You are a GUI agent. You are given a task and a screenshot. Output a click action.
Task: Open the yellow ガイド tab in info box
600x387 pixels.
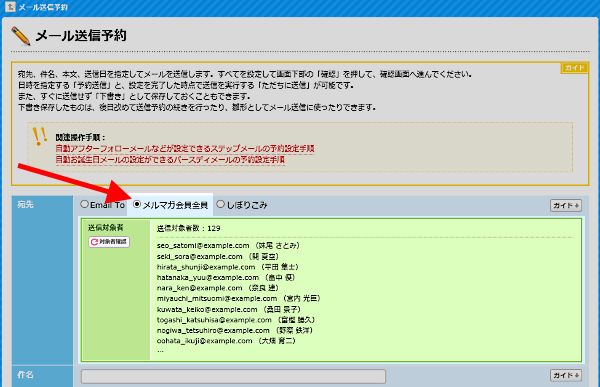tap(574, 68)
